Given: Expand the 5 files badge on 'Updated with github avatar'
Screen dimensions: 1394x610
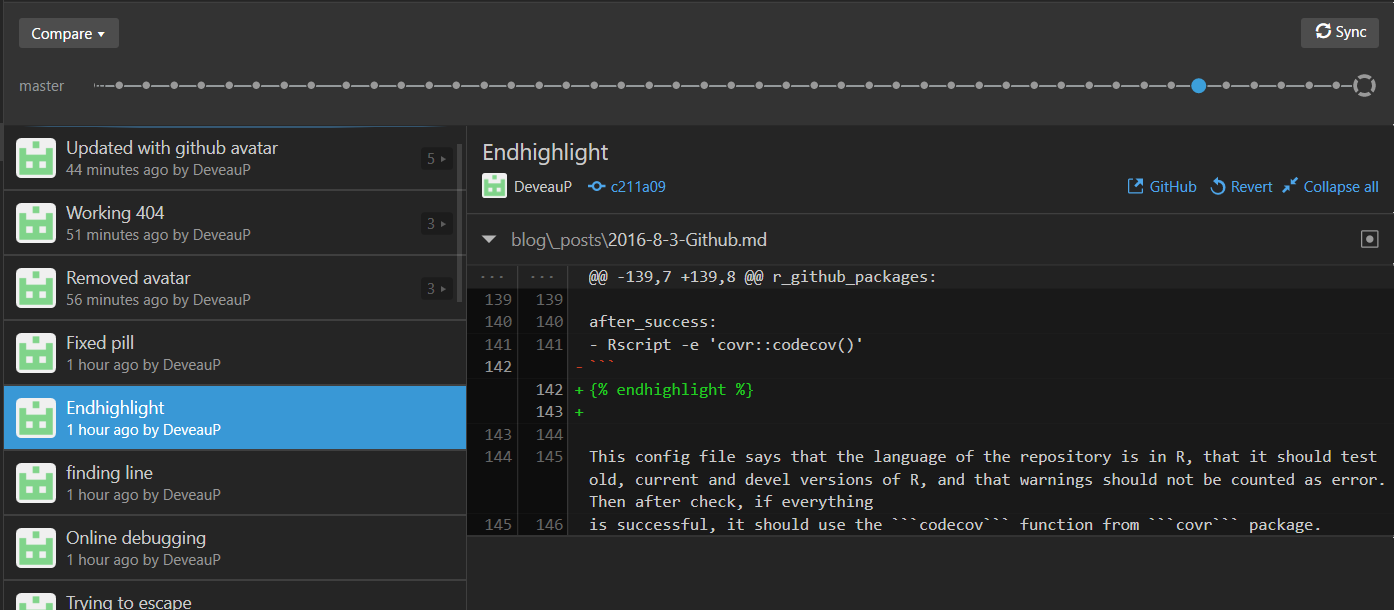Looking at the screenshot, I should (x=437, y=158).
